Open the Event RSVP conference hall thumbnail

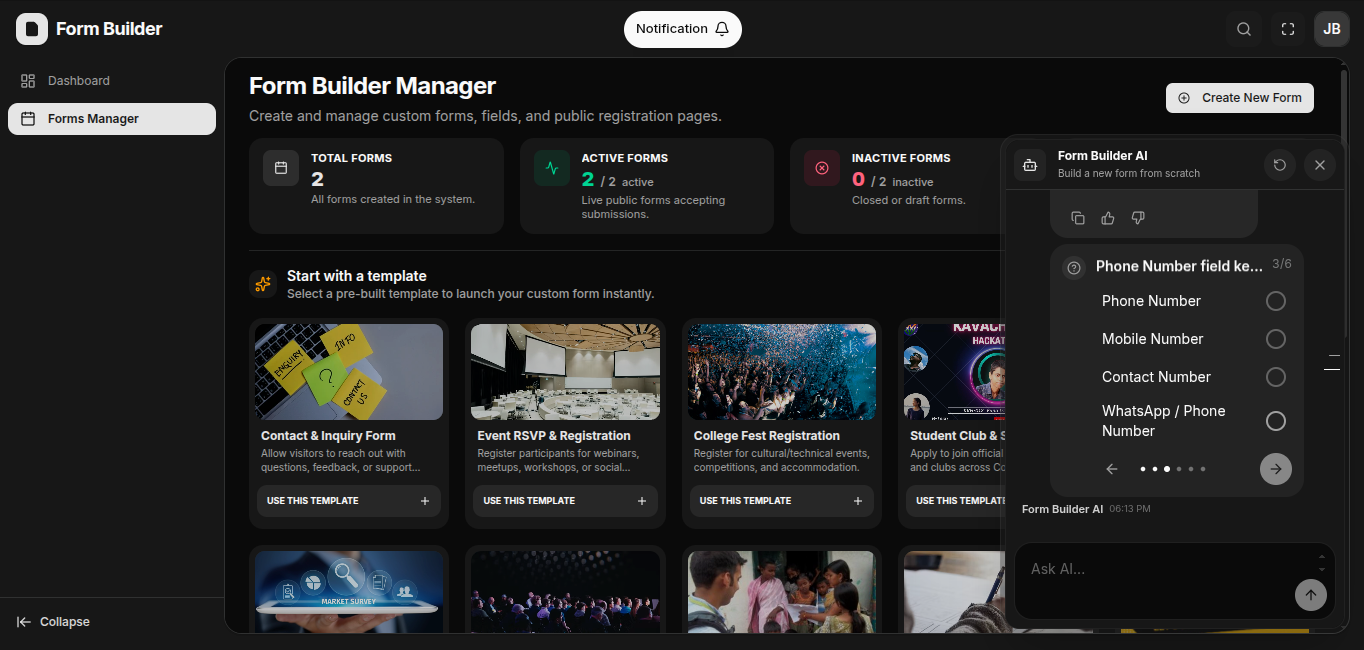point(565,372)
